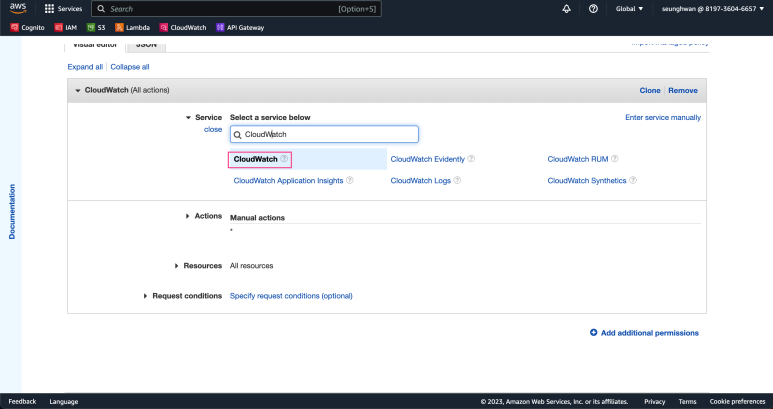Click Feedback in the footer

(x=22, y=402)
